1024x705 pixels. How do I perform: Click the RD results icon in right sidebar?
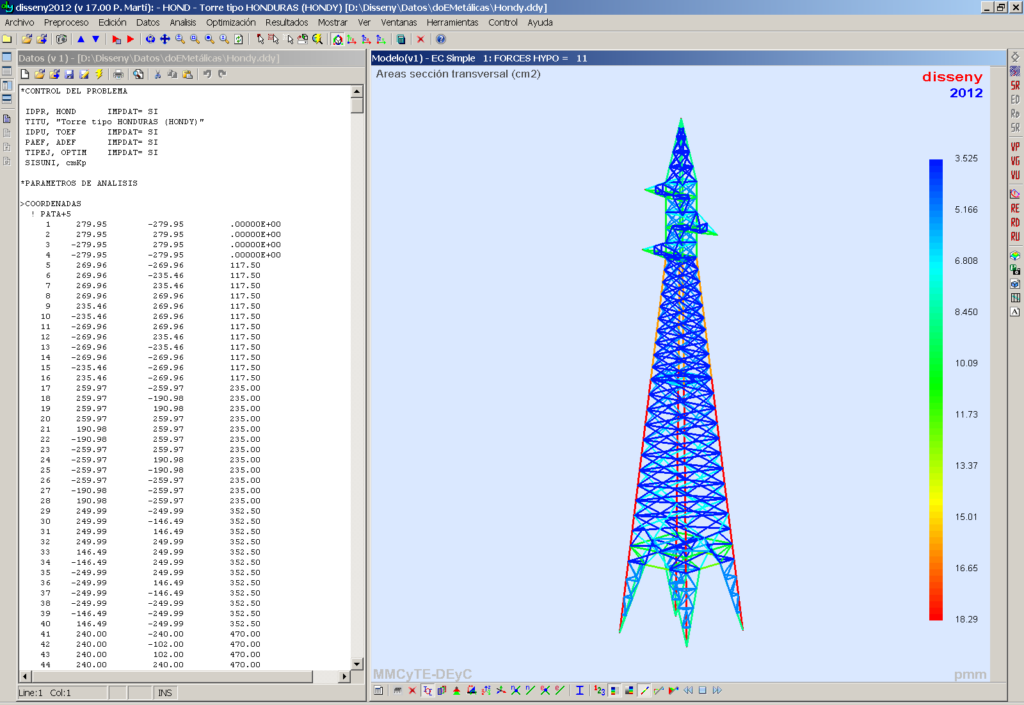coord(1015,222)
